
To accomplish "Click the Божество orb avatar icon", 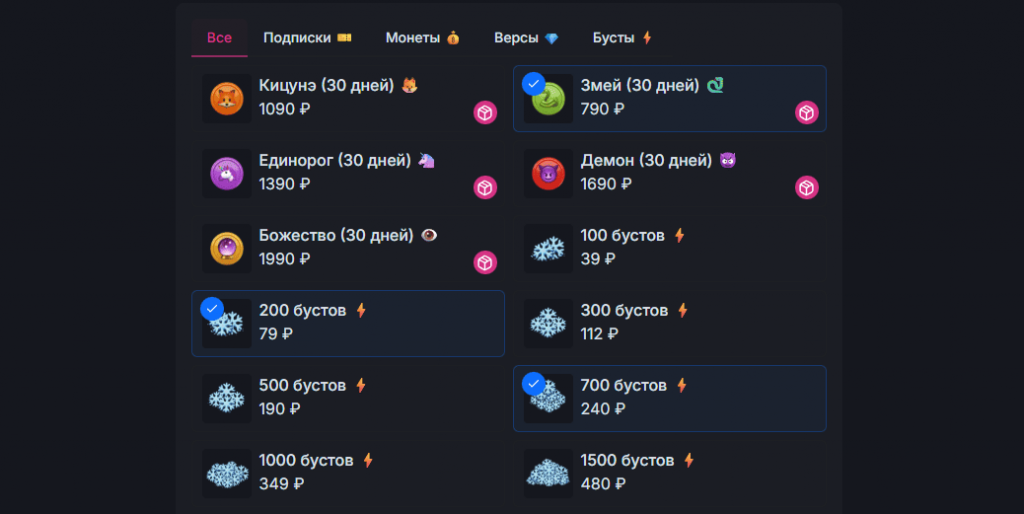I will pyautogui.click(x=227, y=249).
